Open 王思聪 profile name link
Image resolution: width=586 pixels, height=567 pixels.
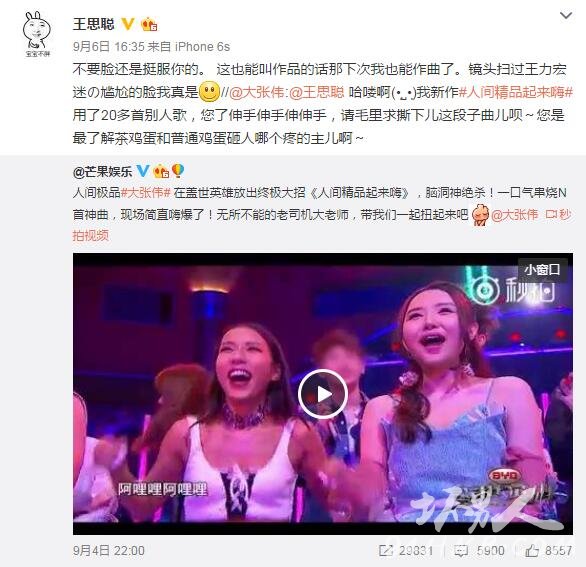[94, 24]
